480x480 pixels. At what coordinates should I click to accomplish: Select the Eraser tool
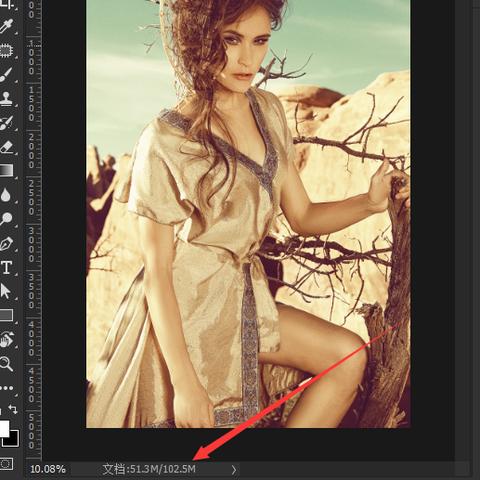tap(7, 147)
